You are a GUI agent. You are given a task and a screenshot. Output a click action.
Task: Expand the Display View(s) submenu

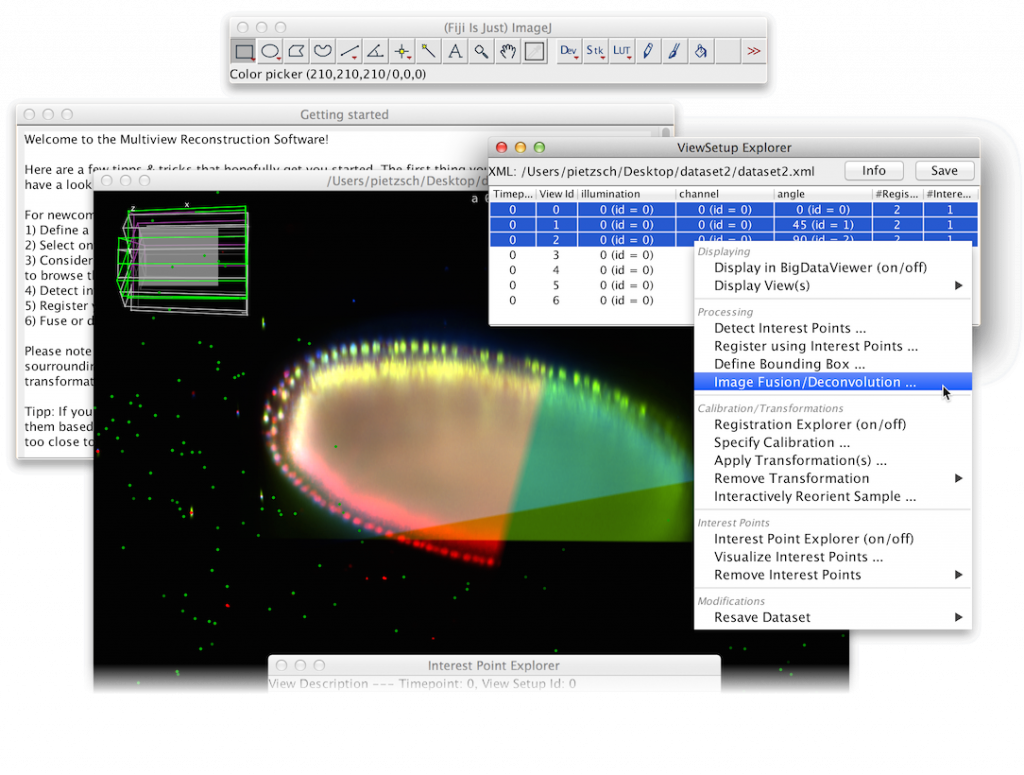pos(833,285)
